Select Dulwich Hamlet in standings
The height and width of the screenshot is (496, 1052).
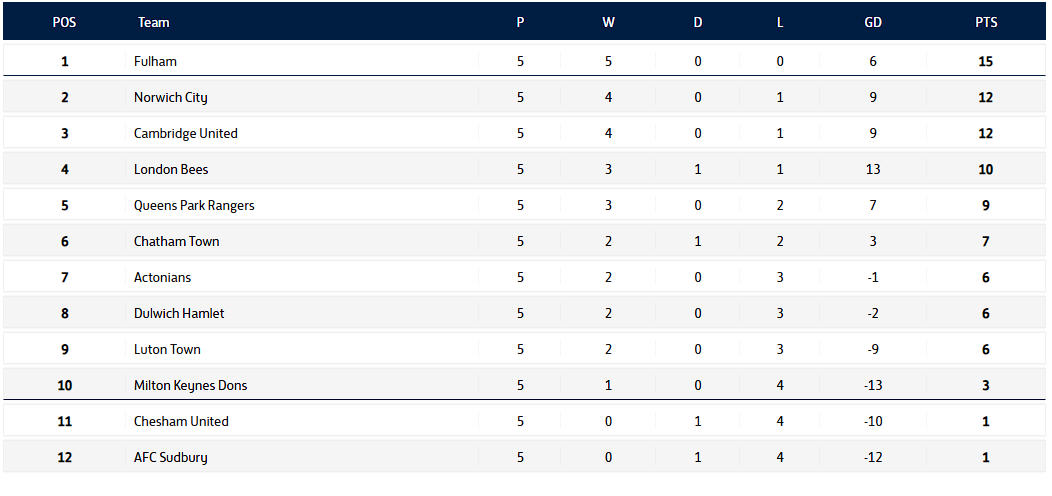click(x=179, y=313)
